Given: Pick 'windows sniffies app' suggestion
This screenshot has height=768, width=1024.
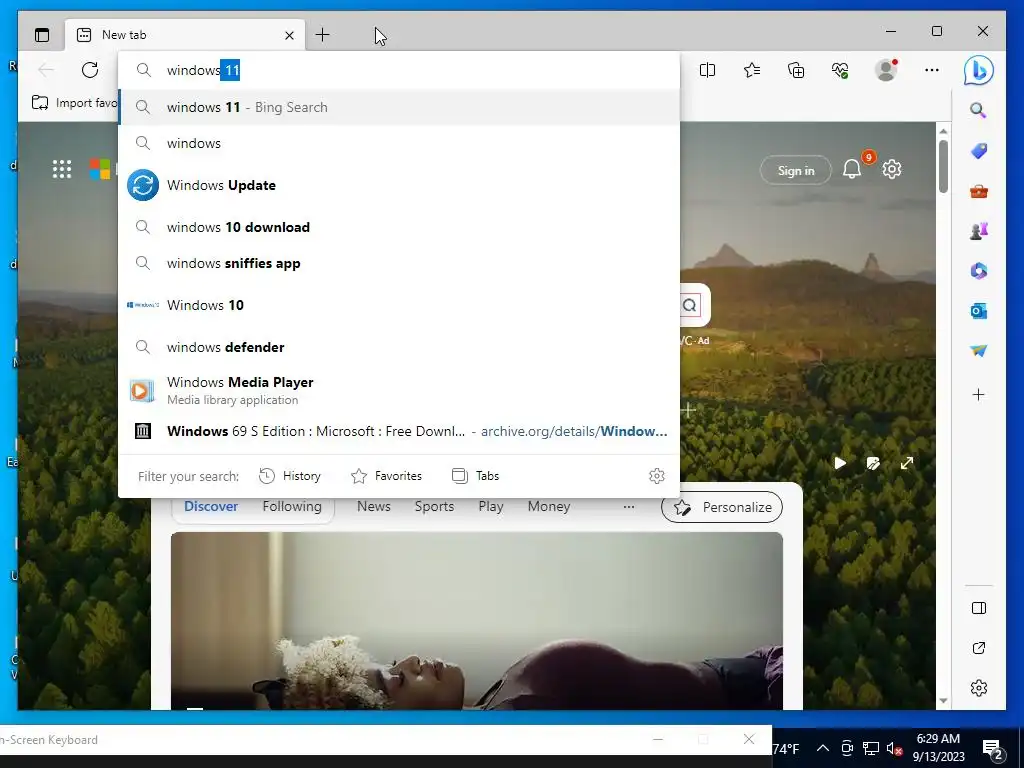Looking at the screenshot, I should [x=399, y=263].
